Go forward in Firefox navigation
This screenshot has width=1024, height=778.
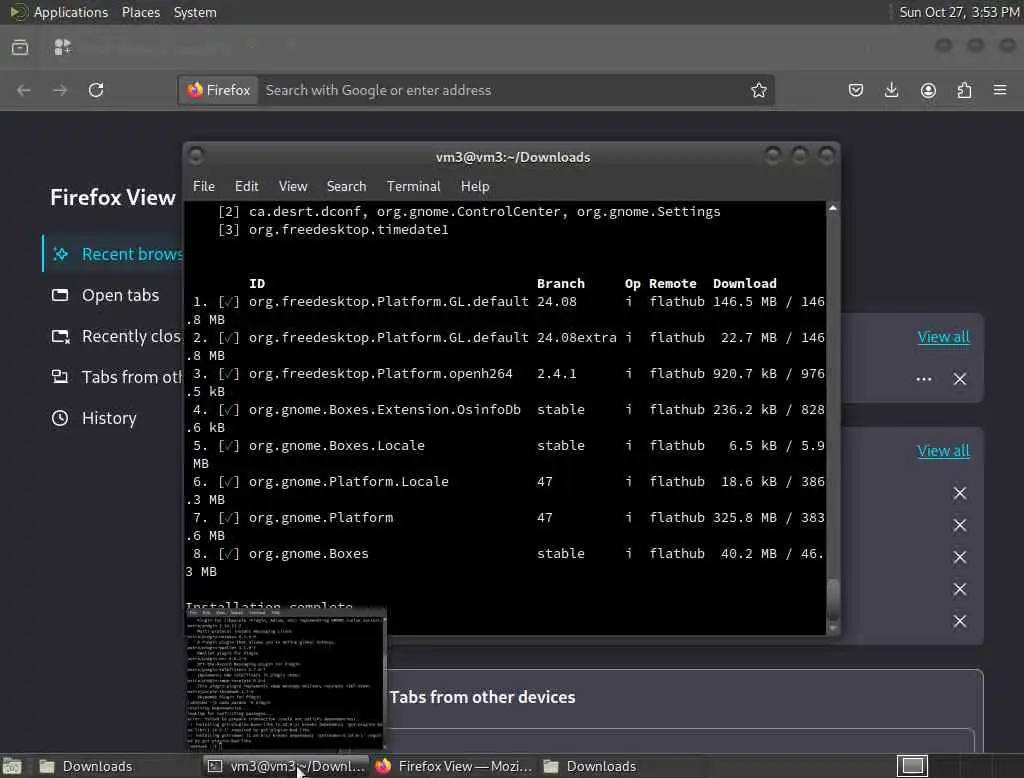pyautogui.click(x=60, y=90)
